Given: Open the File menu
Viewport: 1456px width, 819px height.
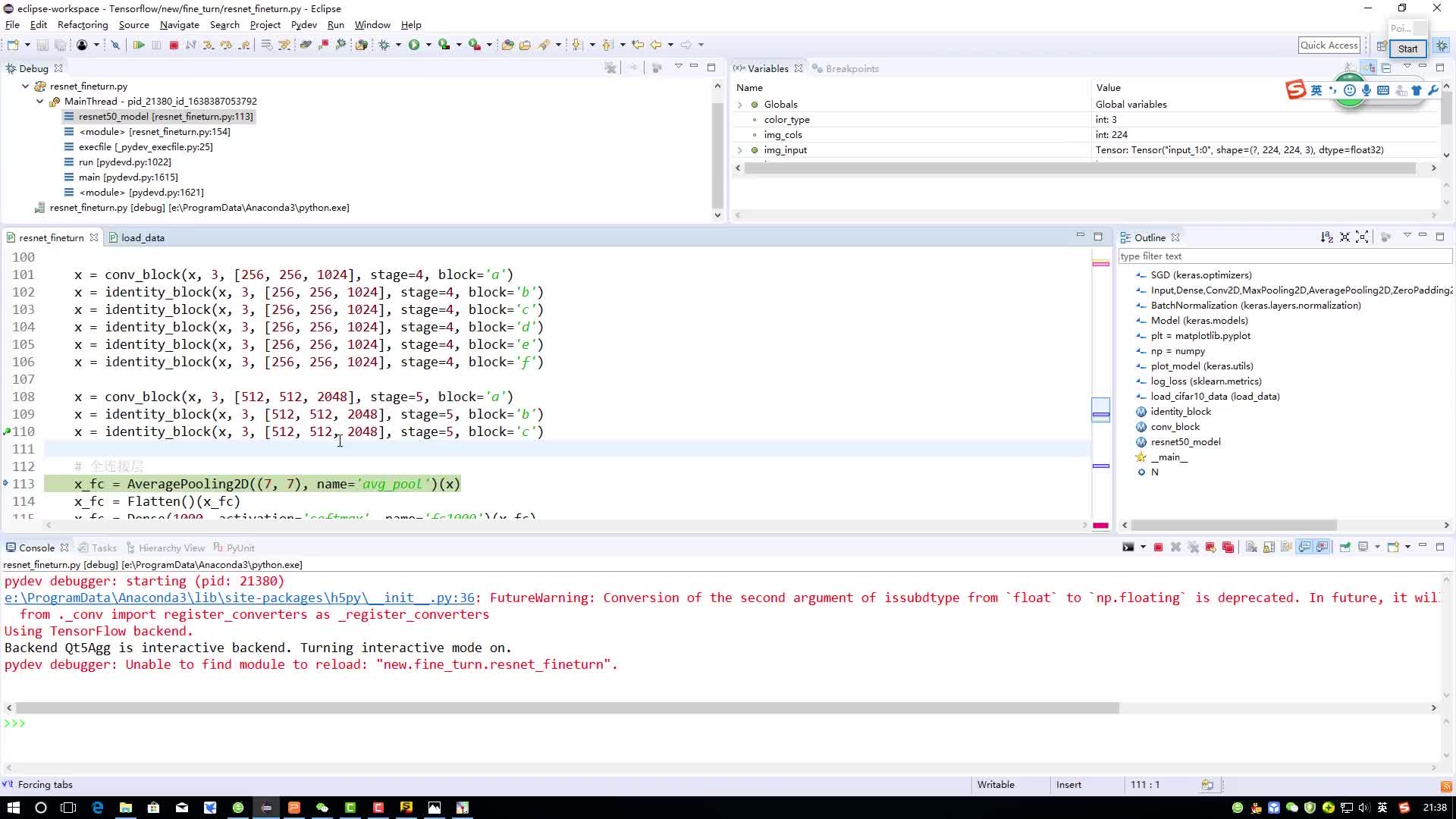Looking at the screenshot, I should pos(12,25).
